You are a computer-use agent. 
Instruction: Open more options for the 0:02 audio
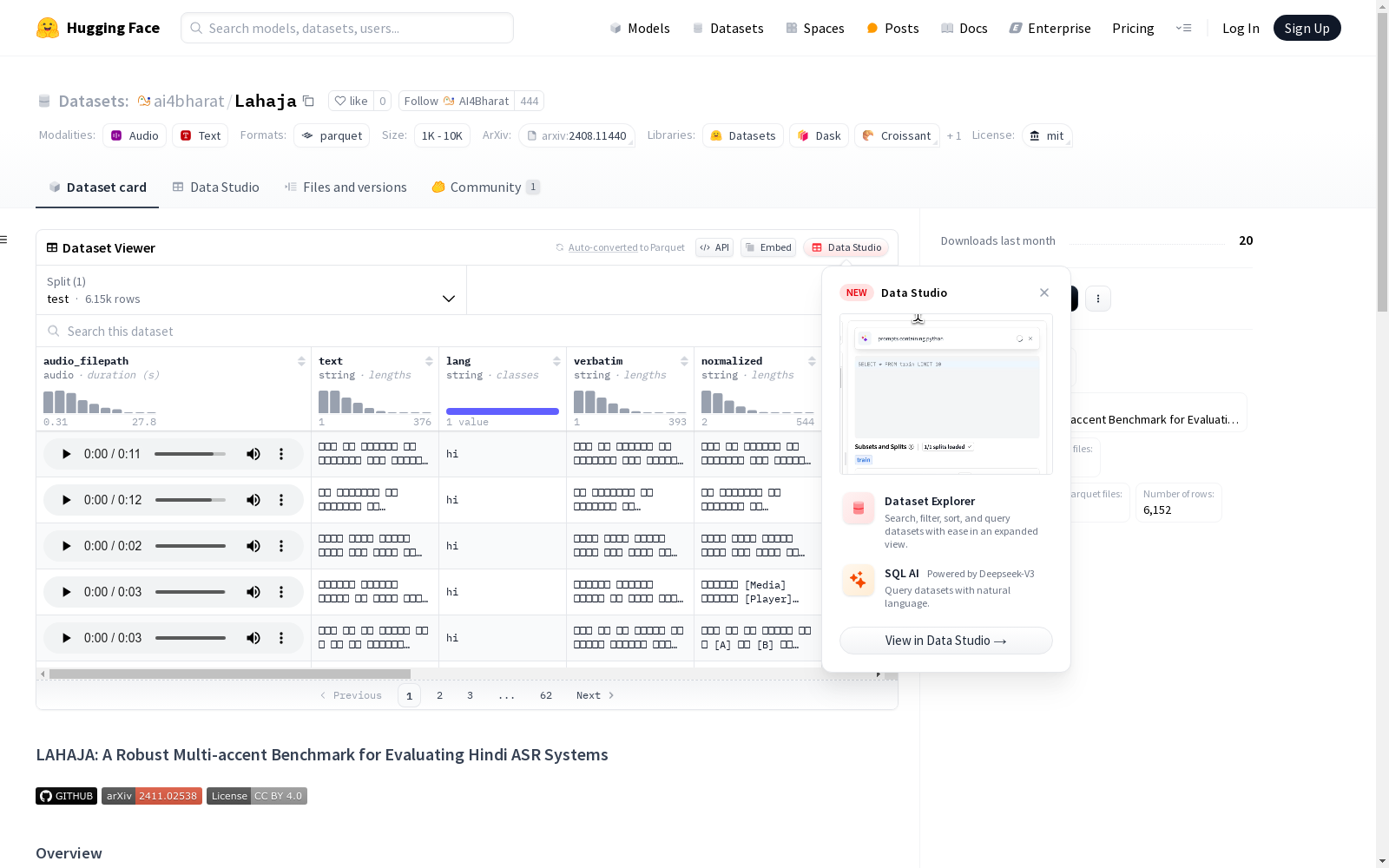click(x=281, y=546)
